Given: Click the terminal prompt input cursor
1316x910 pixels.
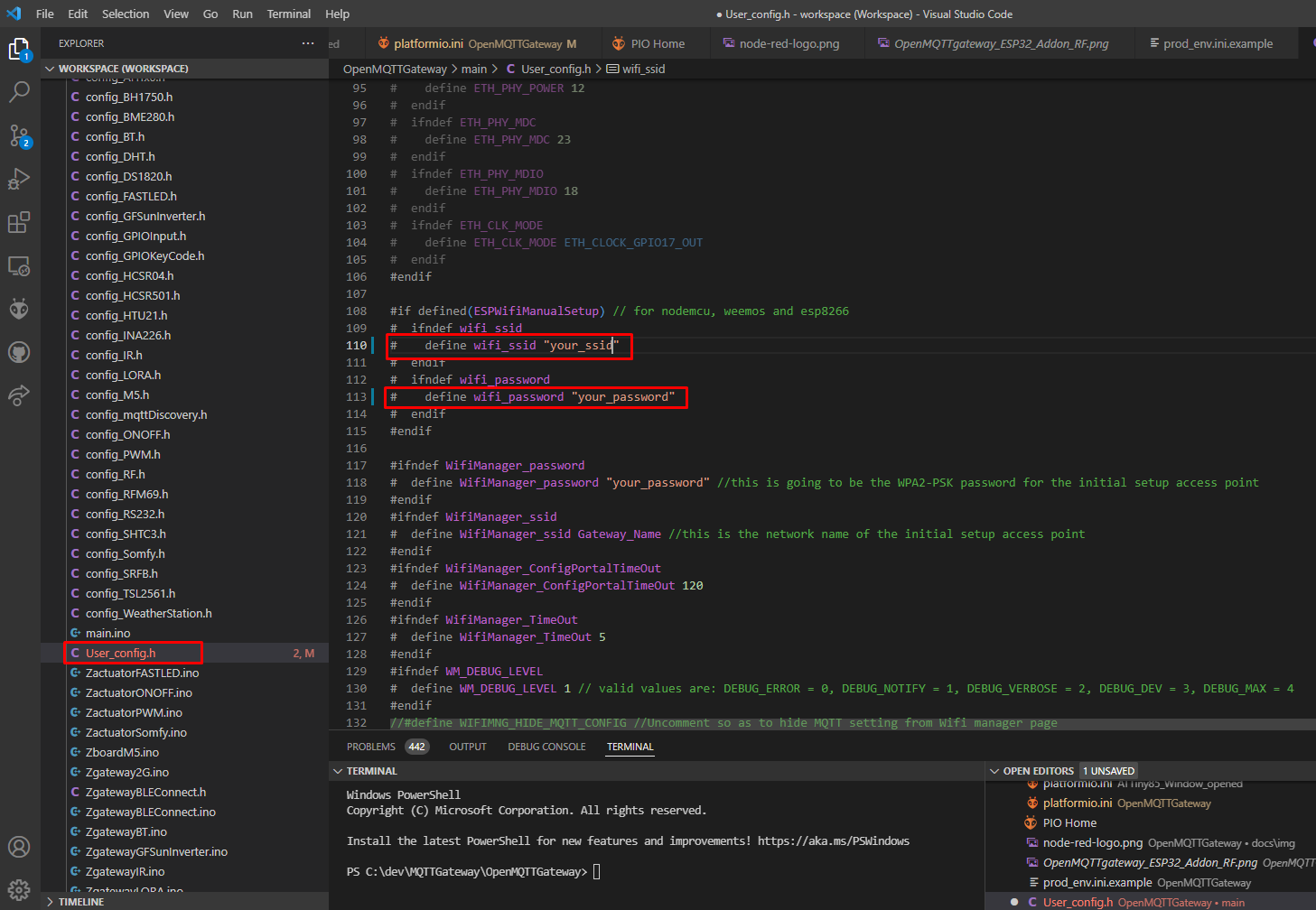Looking at the screenshot, I should 596,871.
